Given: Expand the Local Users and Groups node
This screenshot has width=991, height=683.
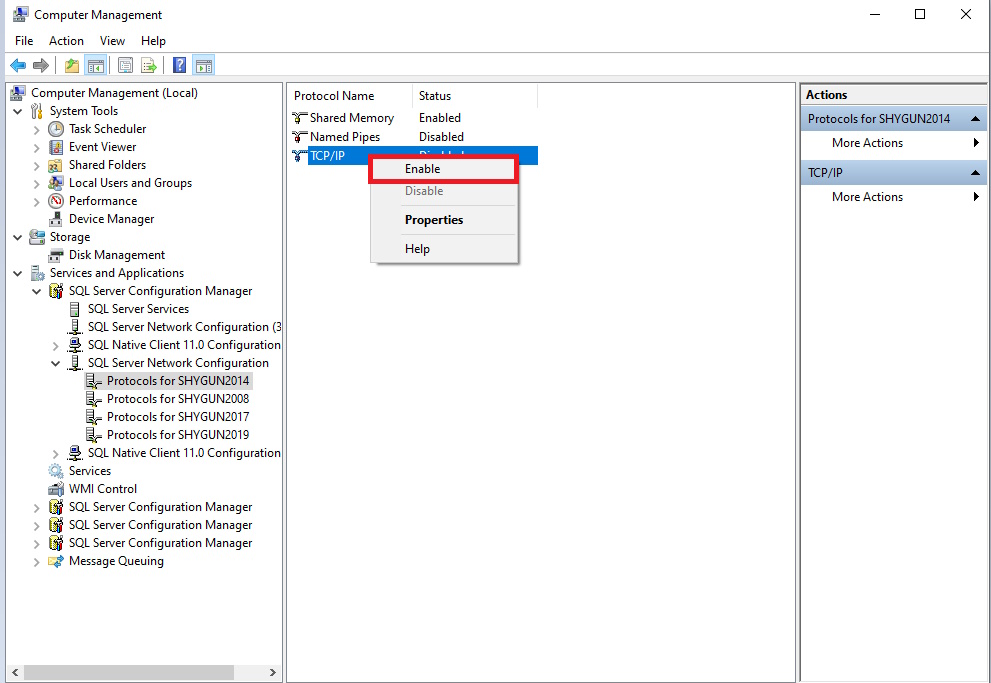Looking at the screenshot, I should point(37,183).
